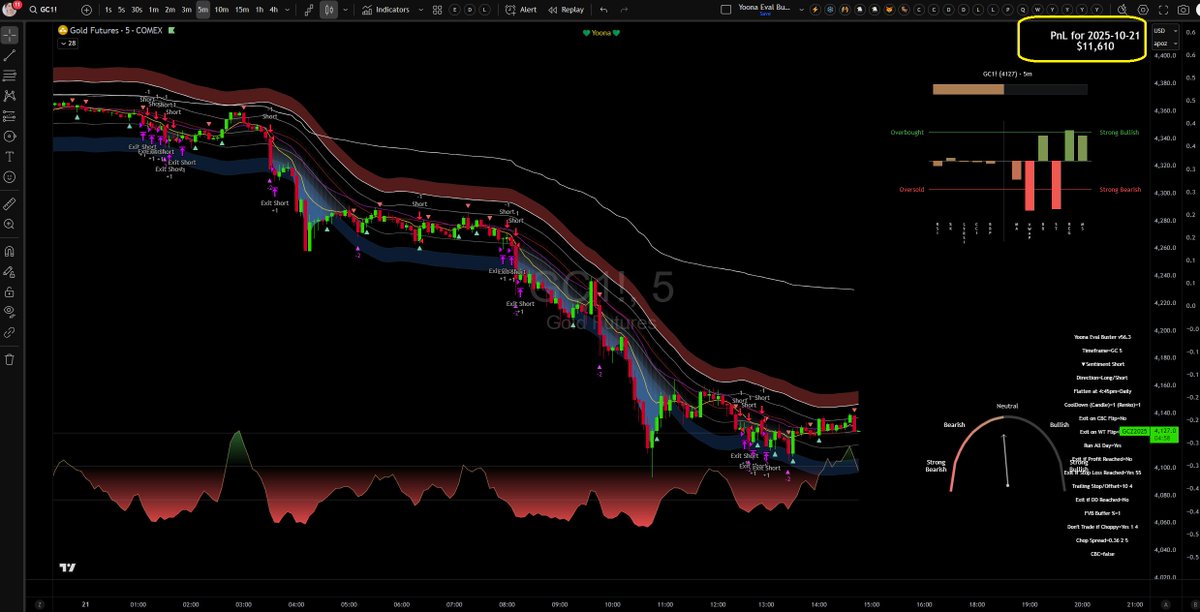Switch to the 4h interval
This screenshot has width=1200, height=612.
click(x=274, y=9)
